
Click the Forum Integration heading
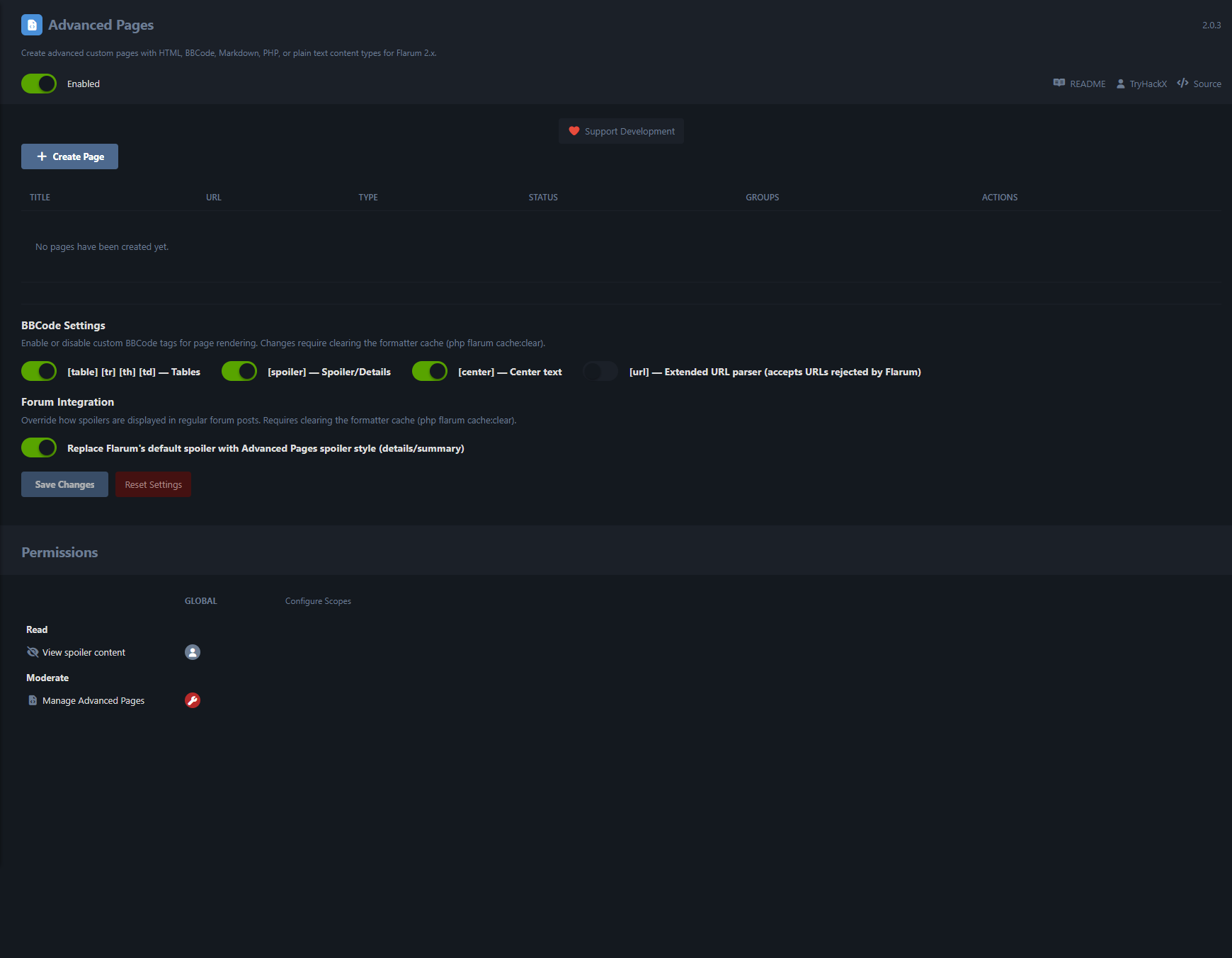point(67,402)
